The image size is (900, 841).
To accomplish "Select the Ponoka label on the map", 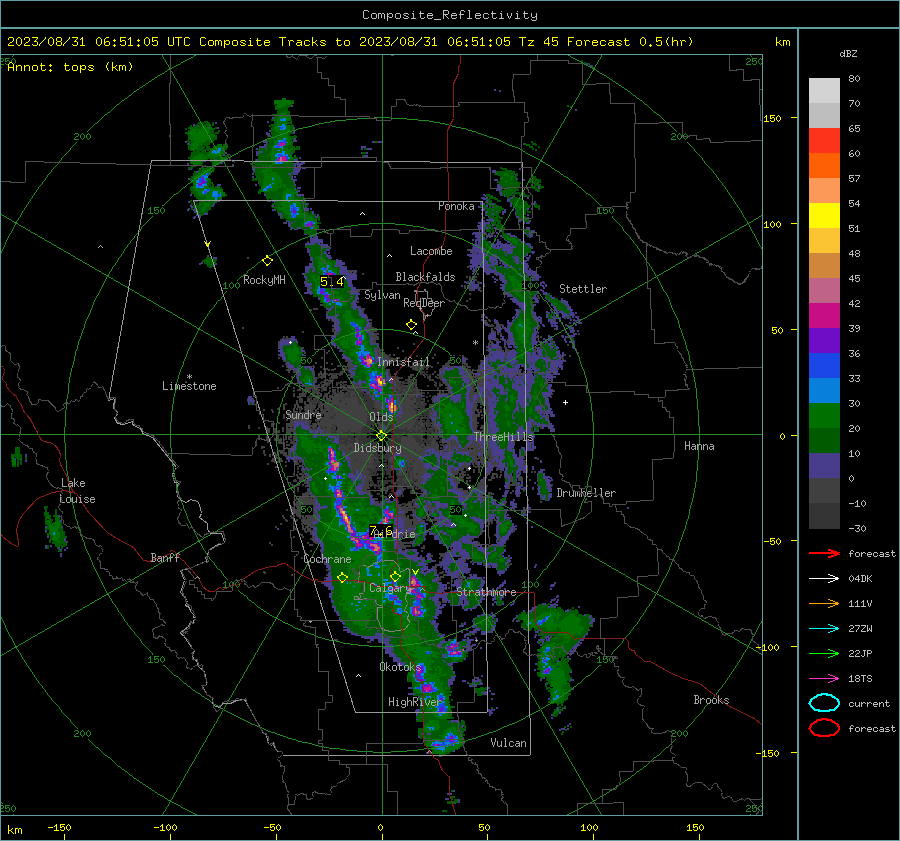I will click(456, 206).
